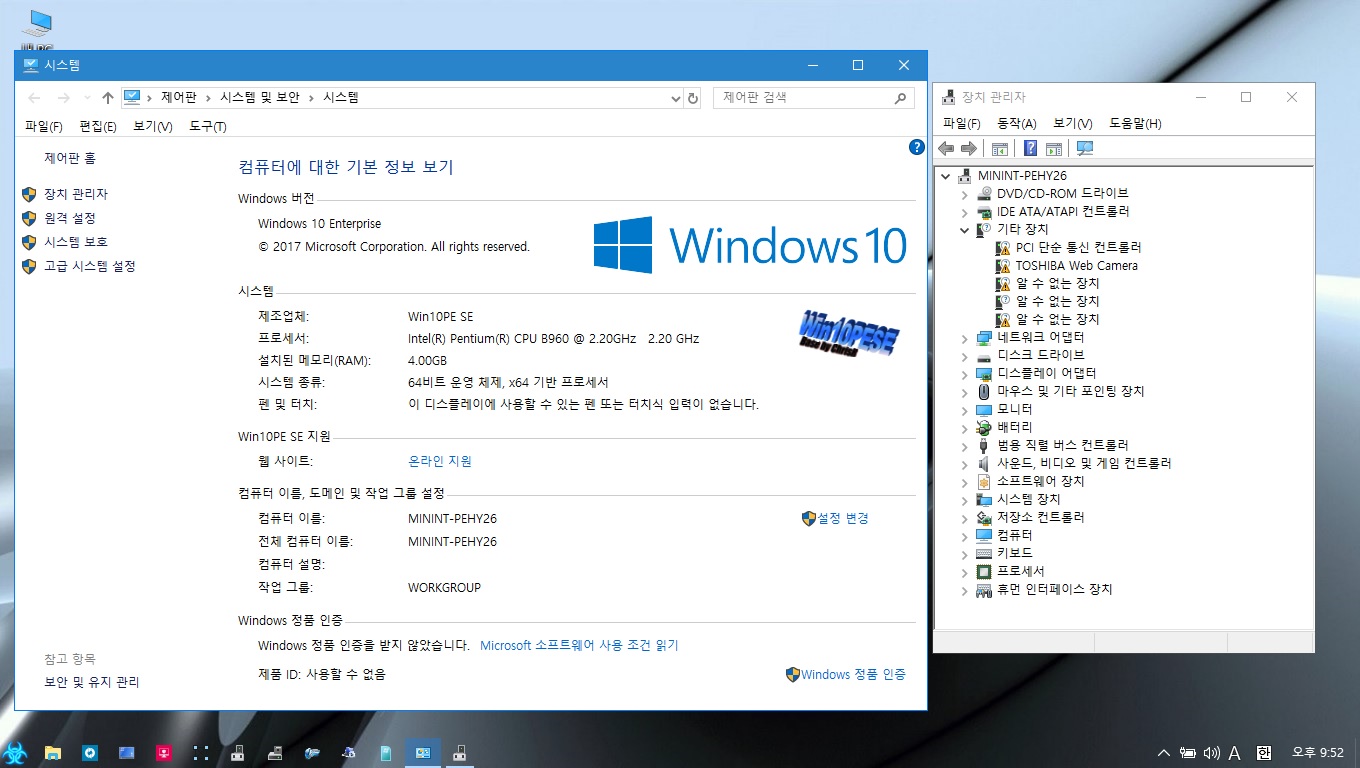Viewport: 1360px width, 768px height.
Task: Expand 프로세서 node
Action: (x=964, y=572)
